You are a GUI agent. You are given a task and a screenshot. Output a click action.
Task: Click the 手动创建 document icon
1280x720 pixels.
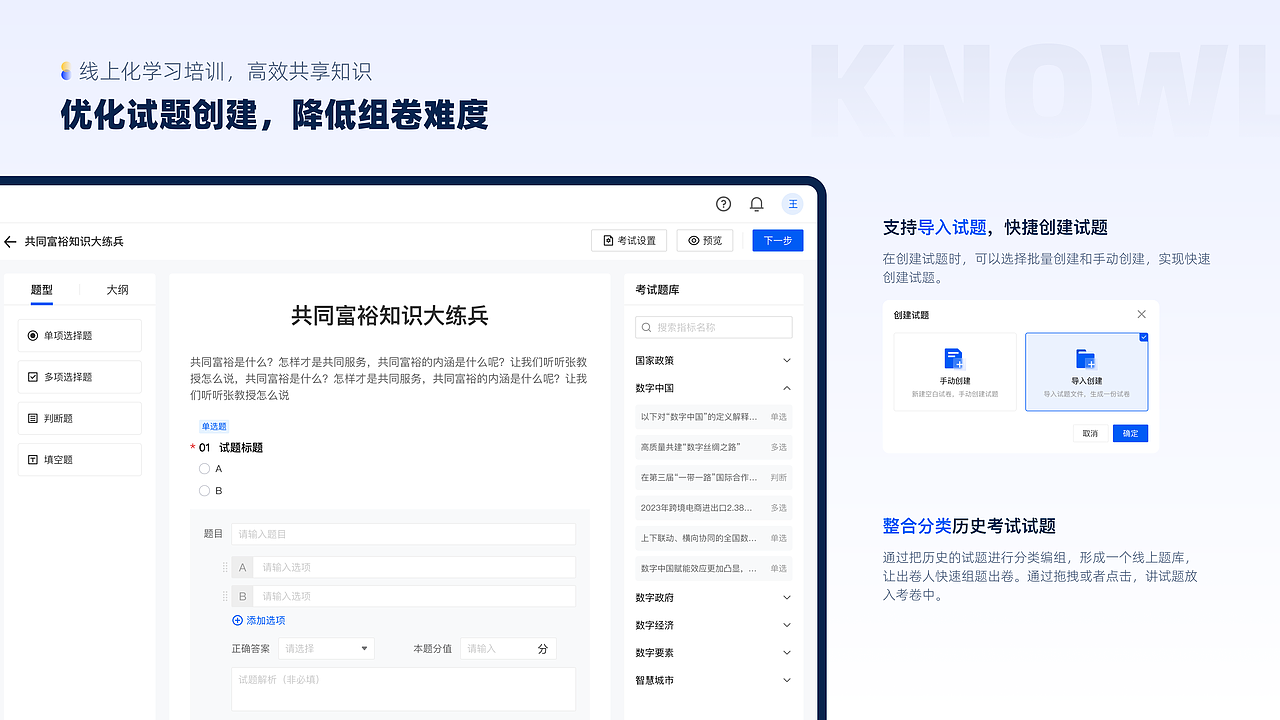click(954, 359)
